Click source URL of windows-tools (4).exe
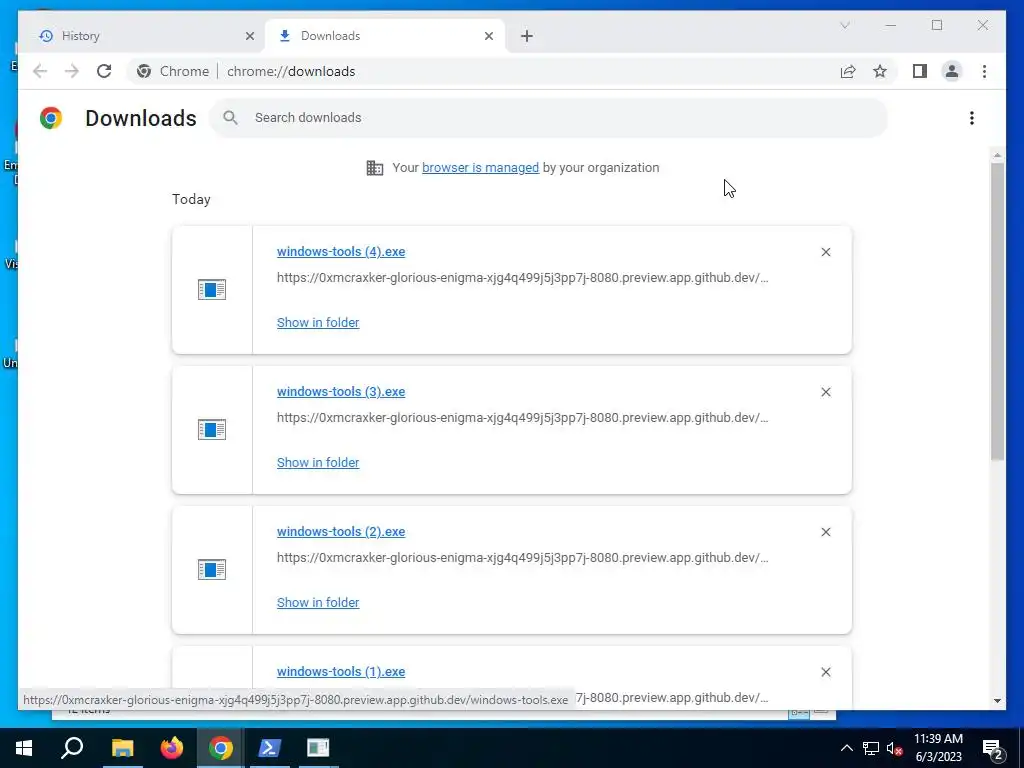1024x768 pixels. tap(522, 278)
